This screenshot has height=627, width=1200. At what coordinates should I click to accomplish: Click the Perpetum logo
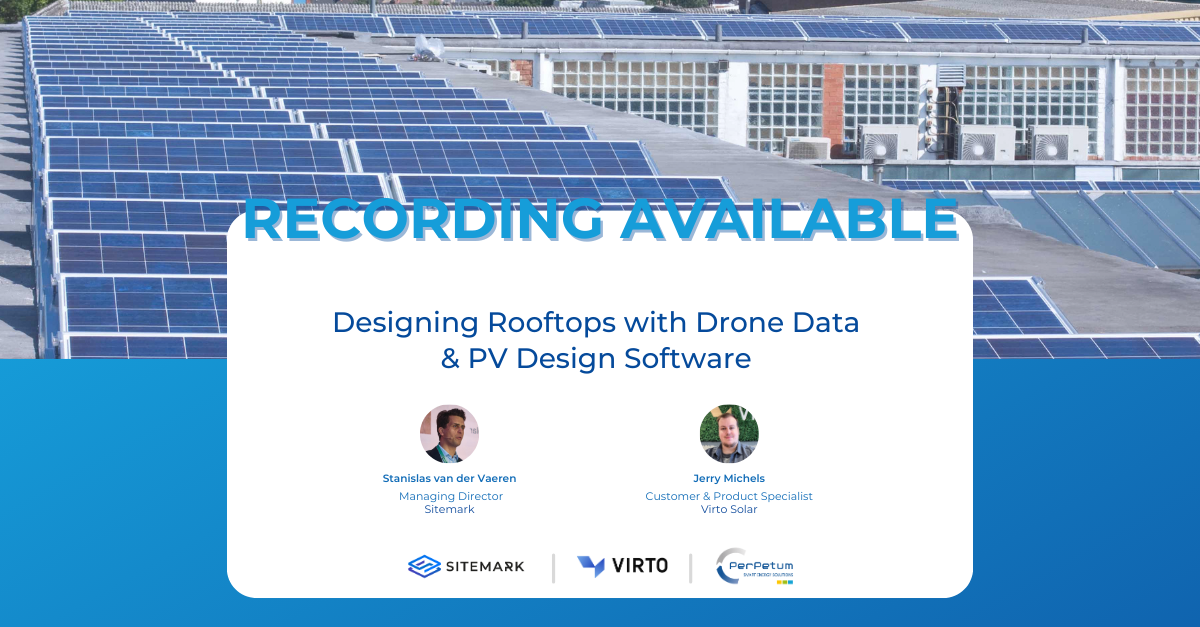pyautogui.click(x=755, y=567)
